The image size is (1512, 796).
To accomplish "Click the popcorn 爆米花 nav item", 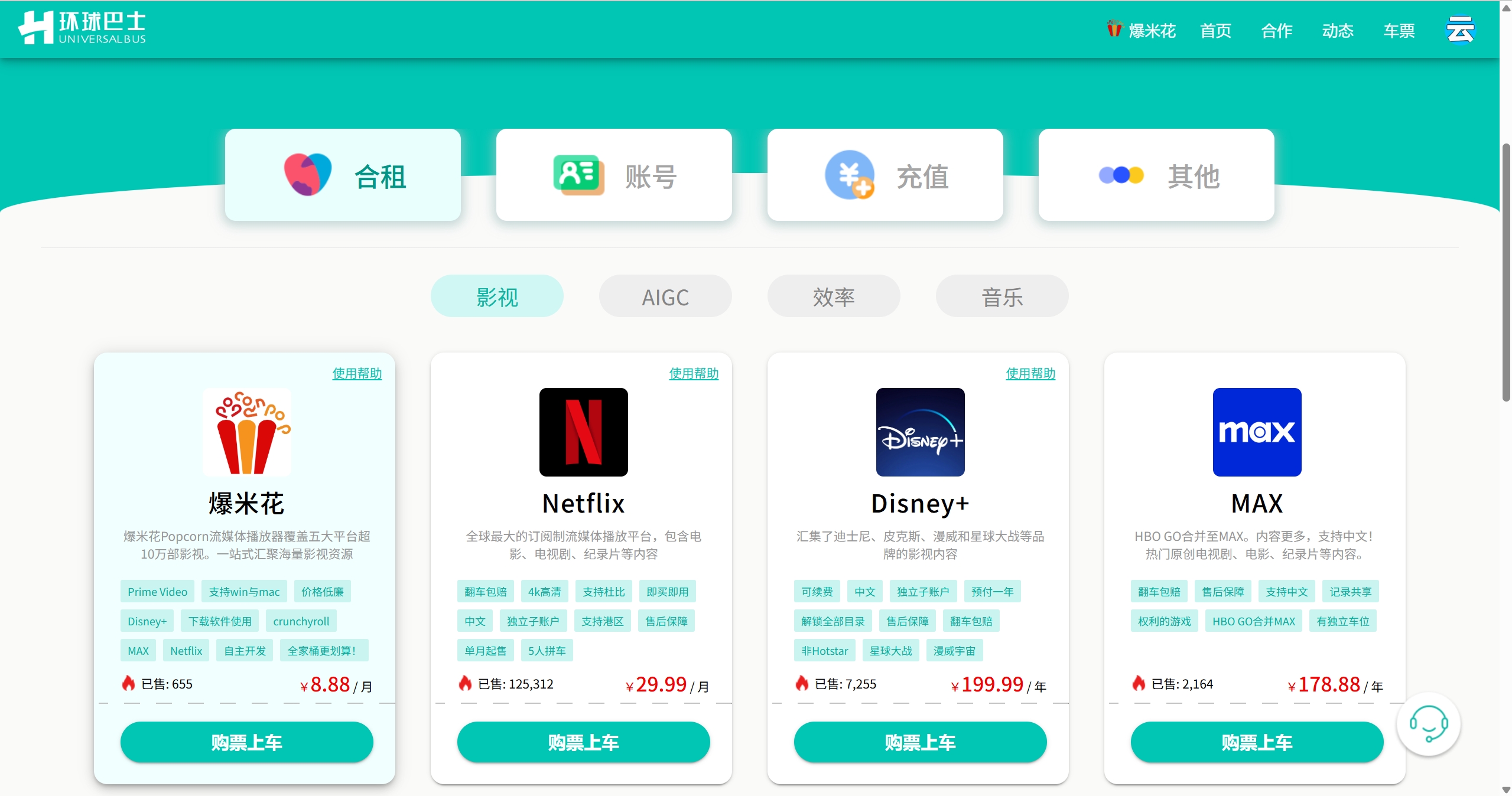I will (x=1141, y=30).
